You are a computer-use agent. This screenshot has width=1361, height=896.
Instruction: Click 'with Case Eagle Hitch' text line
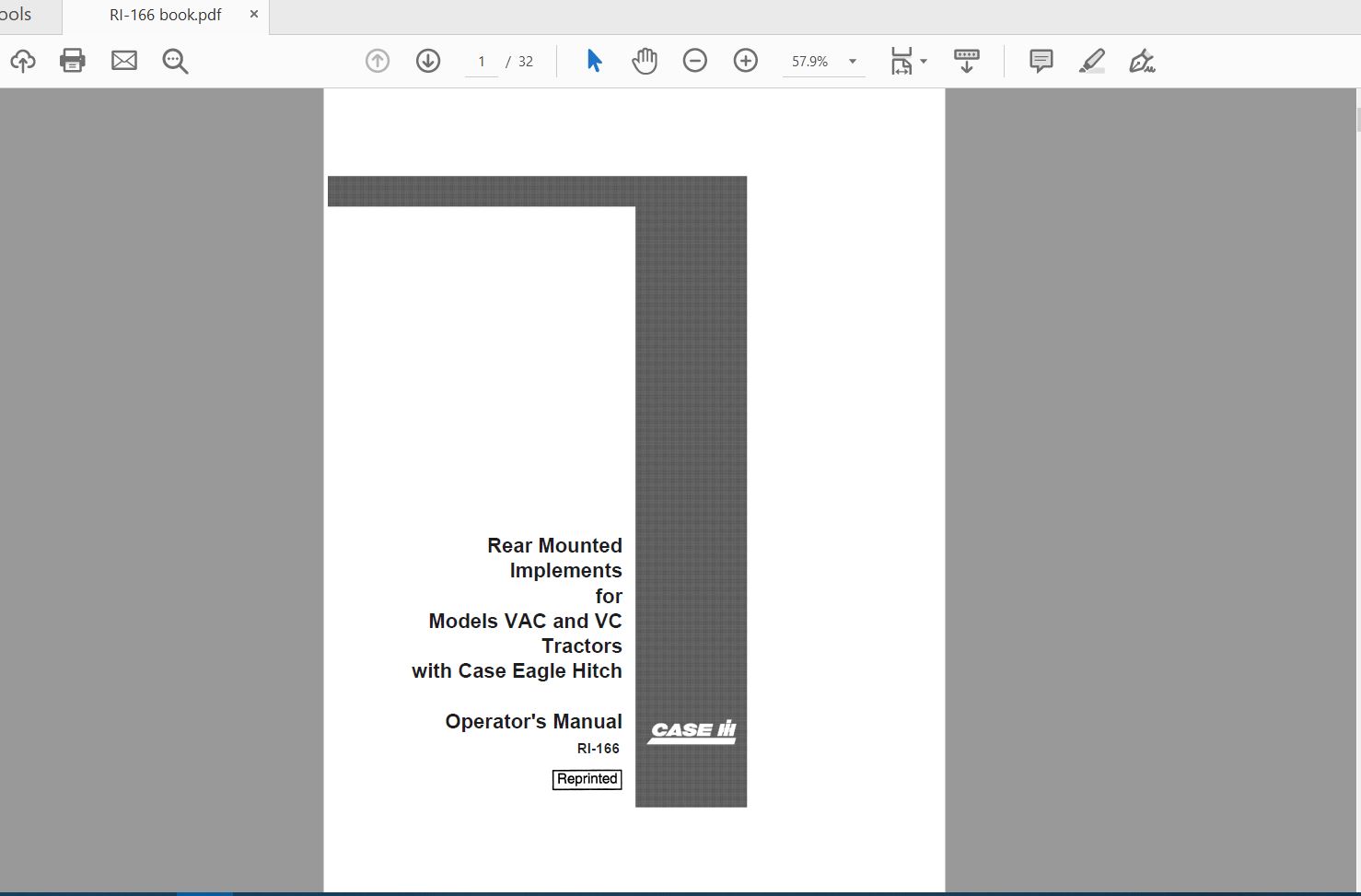click(517, 671)
